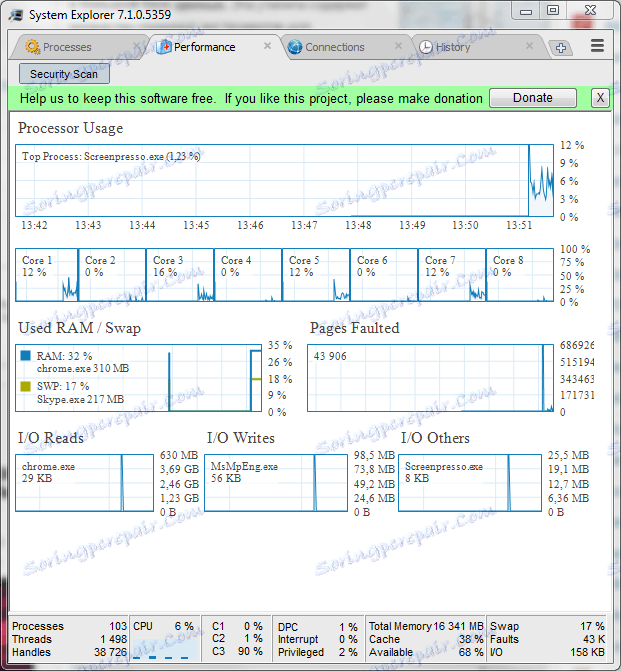Select the Core 2 usage graph
The height and width of the screenshot is (671, 621).
point(112,275)
